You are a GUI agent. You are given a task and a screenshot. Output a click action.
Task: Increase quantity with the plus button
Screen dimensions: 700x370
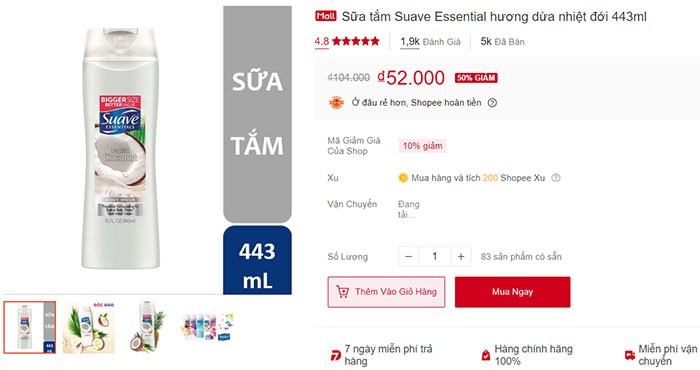[x=461, y=257]
